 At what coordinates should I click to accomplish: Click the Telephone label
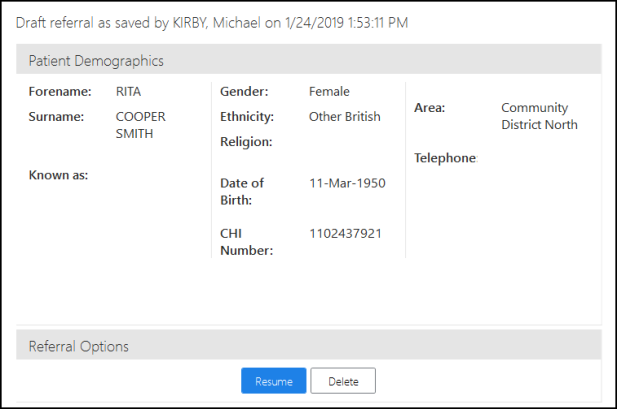pyautogui.click(x=446, y=158)
